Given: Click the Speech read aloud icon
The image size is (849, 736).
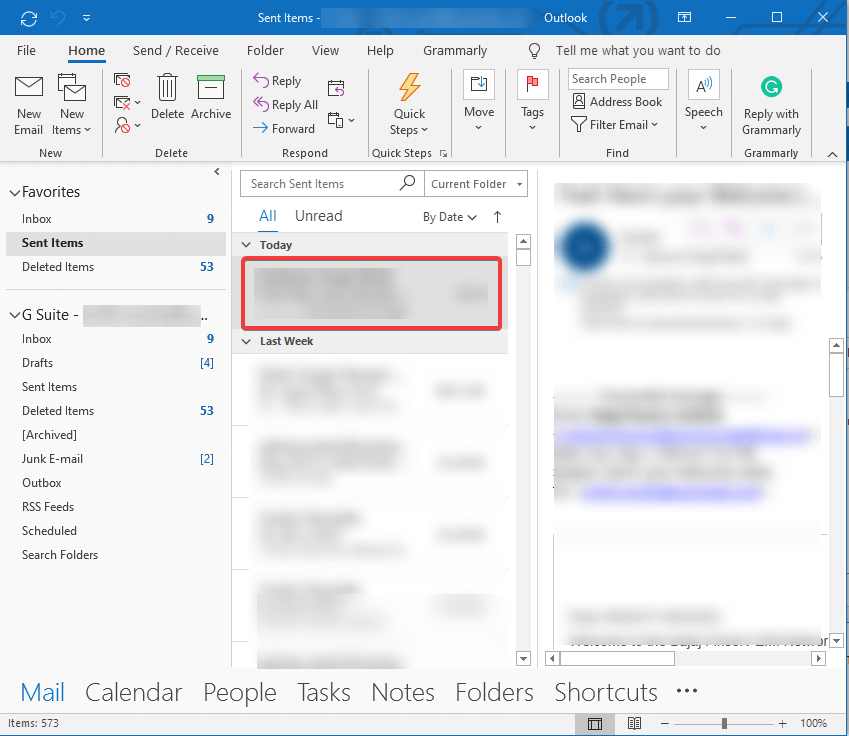Looking at the screenshot, I should pos(703,88).
